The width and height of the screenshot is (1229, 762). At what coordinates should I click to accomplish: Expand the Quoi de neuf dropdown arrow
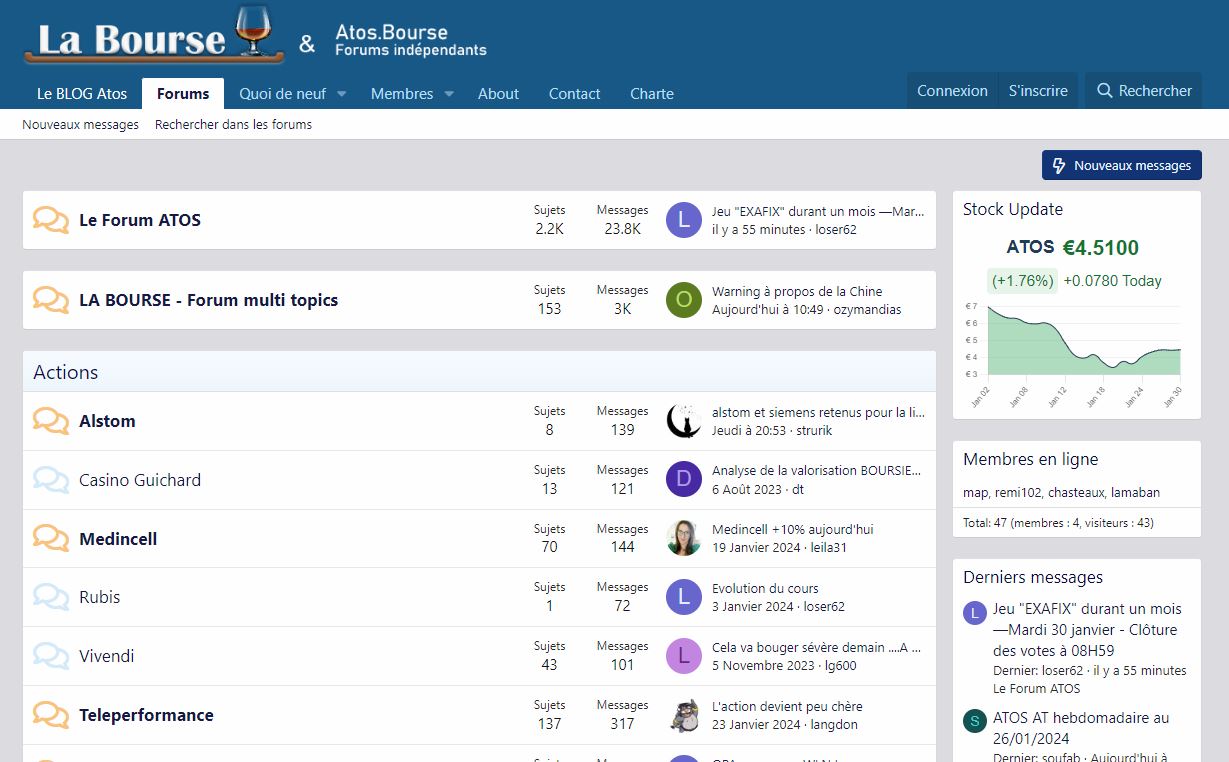click(341, 94)
